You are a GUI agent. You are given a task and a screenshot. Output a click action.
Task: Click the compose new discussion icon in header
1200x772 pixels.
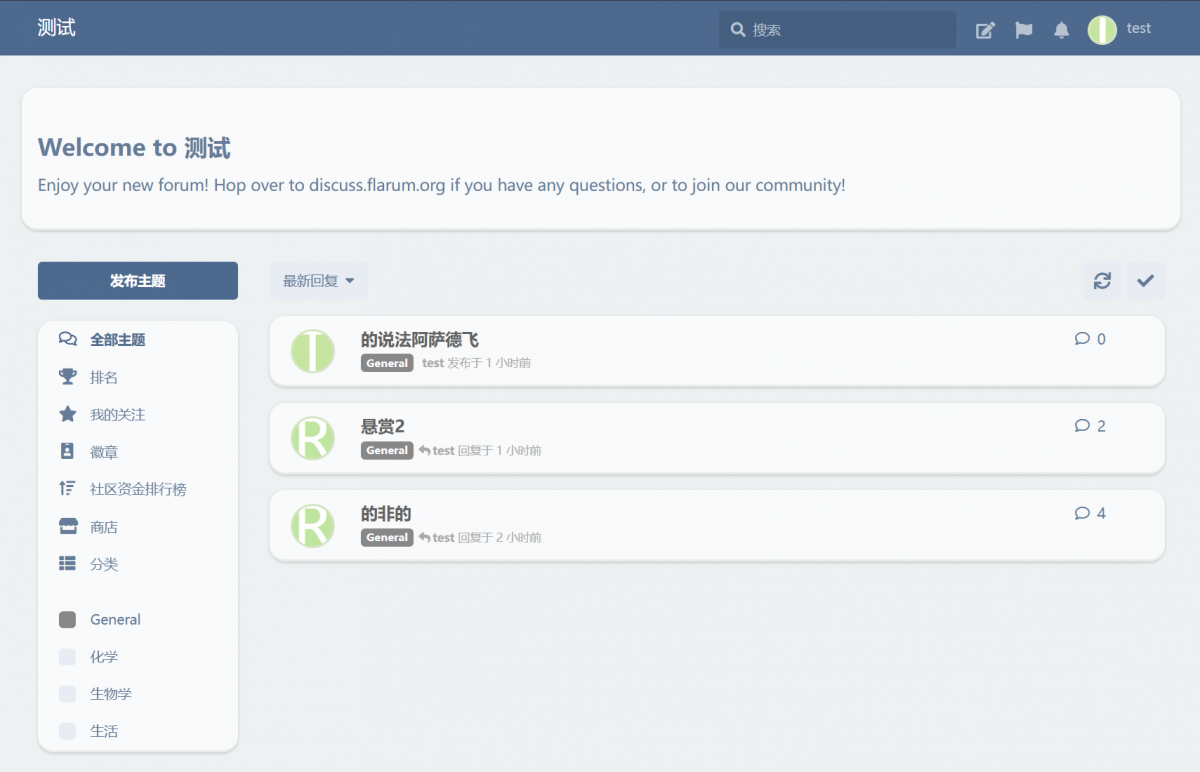tap(985, 30)
